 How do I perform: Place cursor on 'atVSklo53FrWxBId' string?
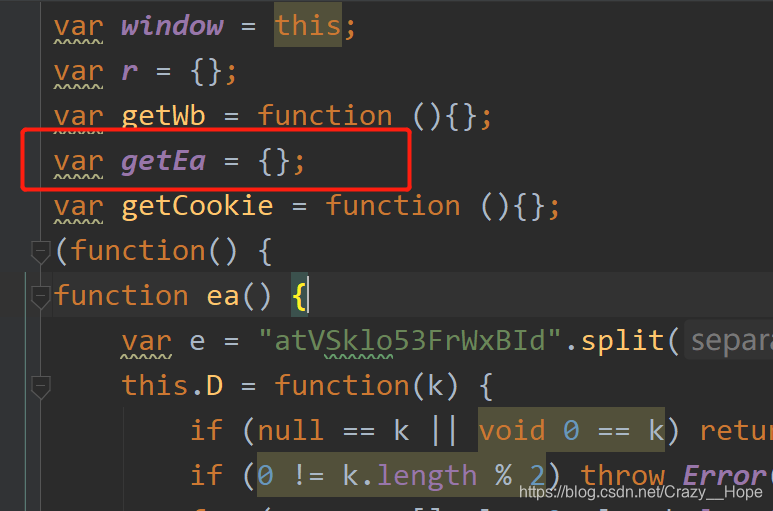[410, 341]
